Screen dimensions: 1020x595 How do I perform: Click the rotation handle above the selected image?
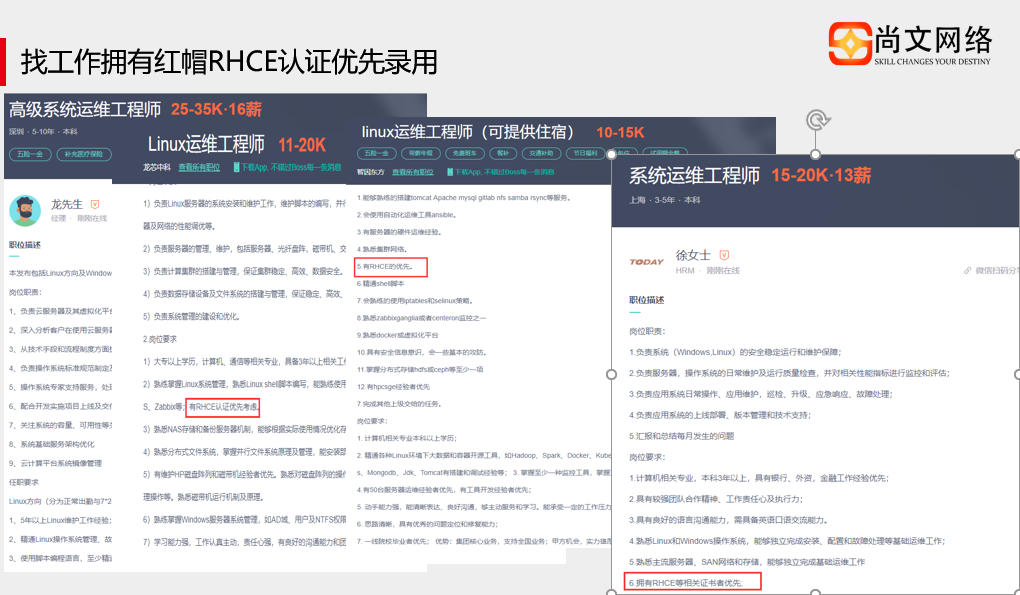817,120
